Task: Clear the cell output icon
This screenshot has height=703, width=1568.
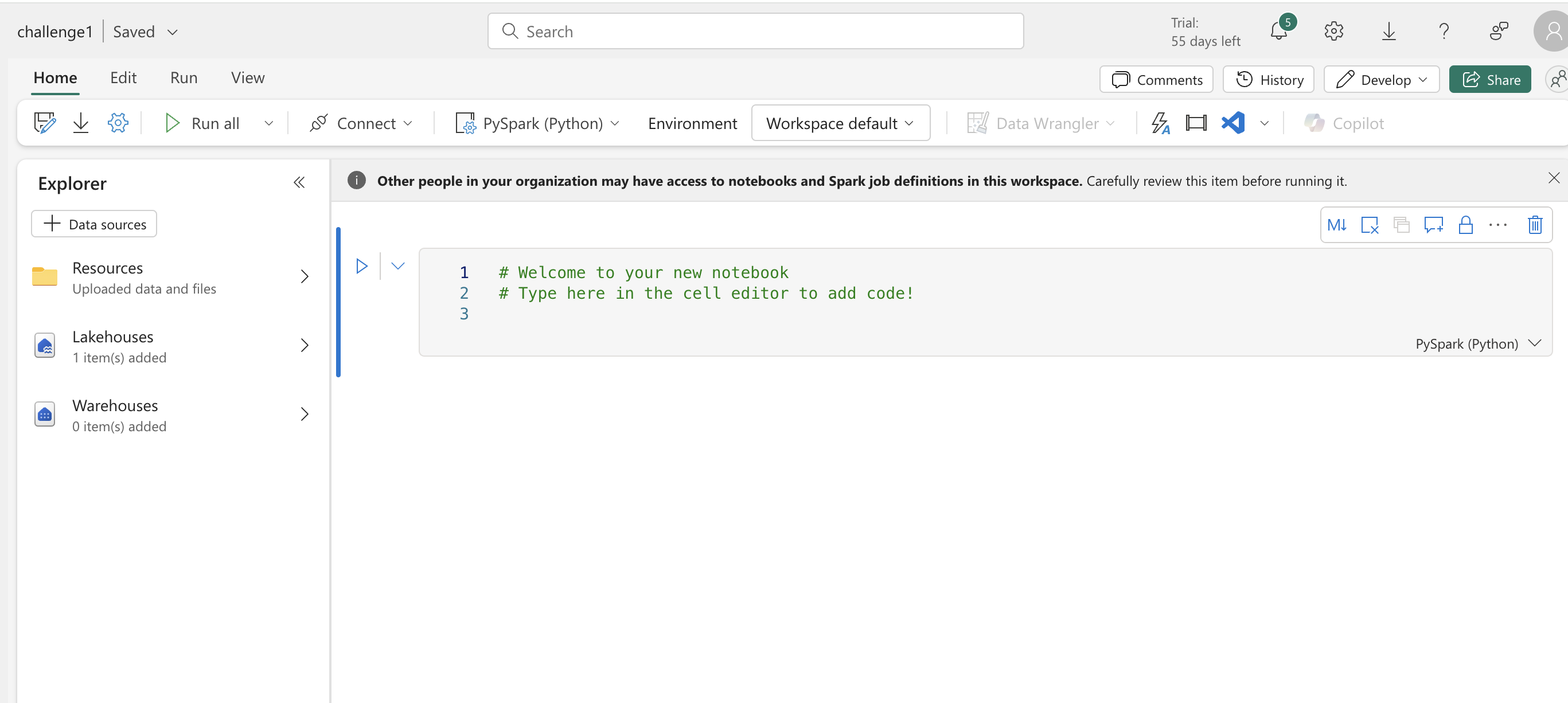Action: click(1370, 225)
